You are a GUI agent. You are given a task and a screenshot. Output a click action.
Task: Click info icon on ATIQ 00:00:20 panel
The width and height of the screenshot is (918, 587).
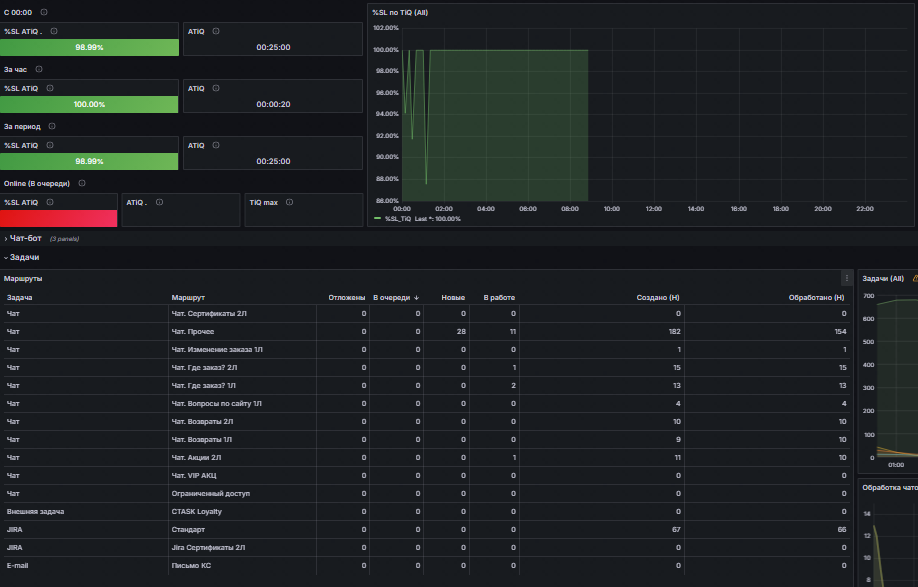tap(216, 88)
